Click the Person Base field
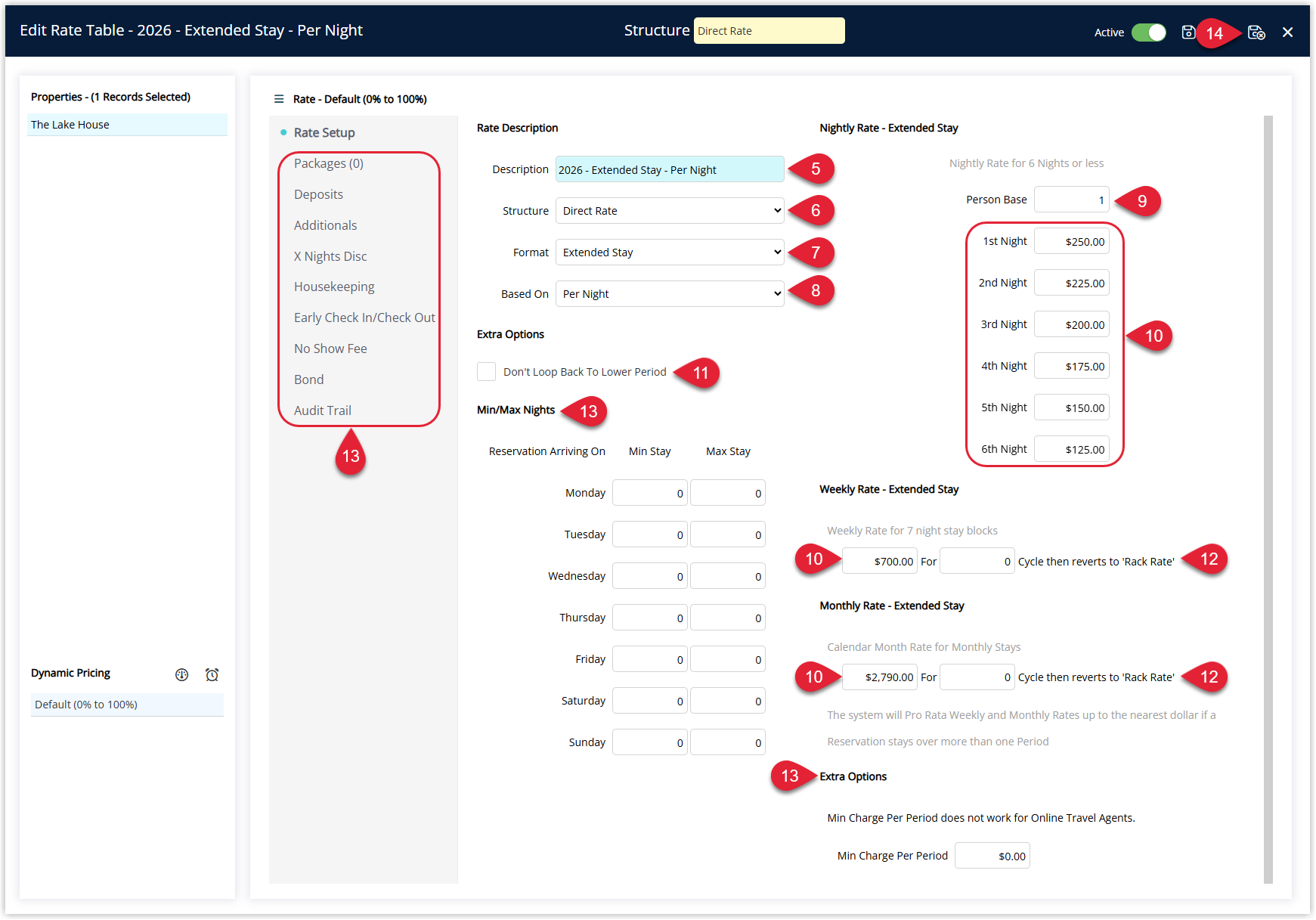The height and width of the screenshot is (920, 1316). 1072,200
